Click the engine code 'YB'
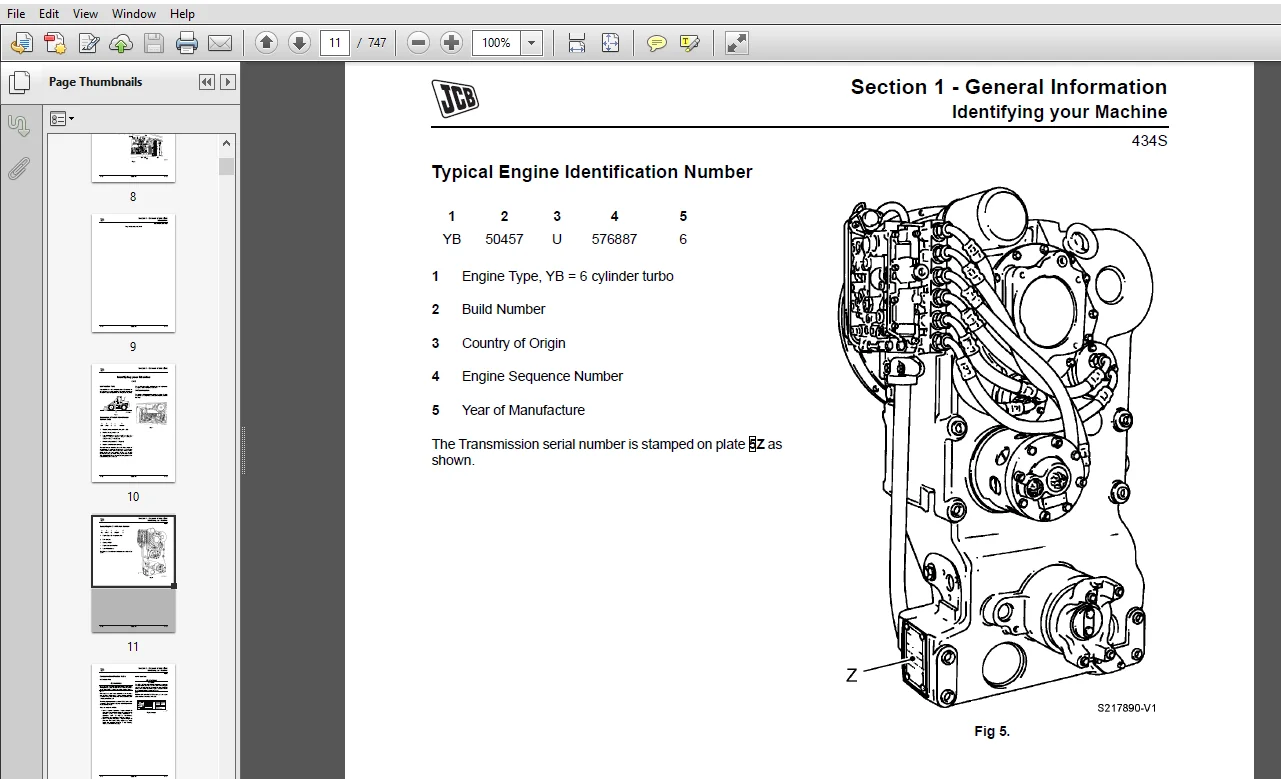Viewport: 1281px width, 779px height. tap(452, 239)
